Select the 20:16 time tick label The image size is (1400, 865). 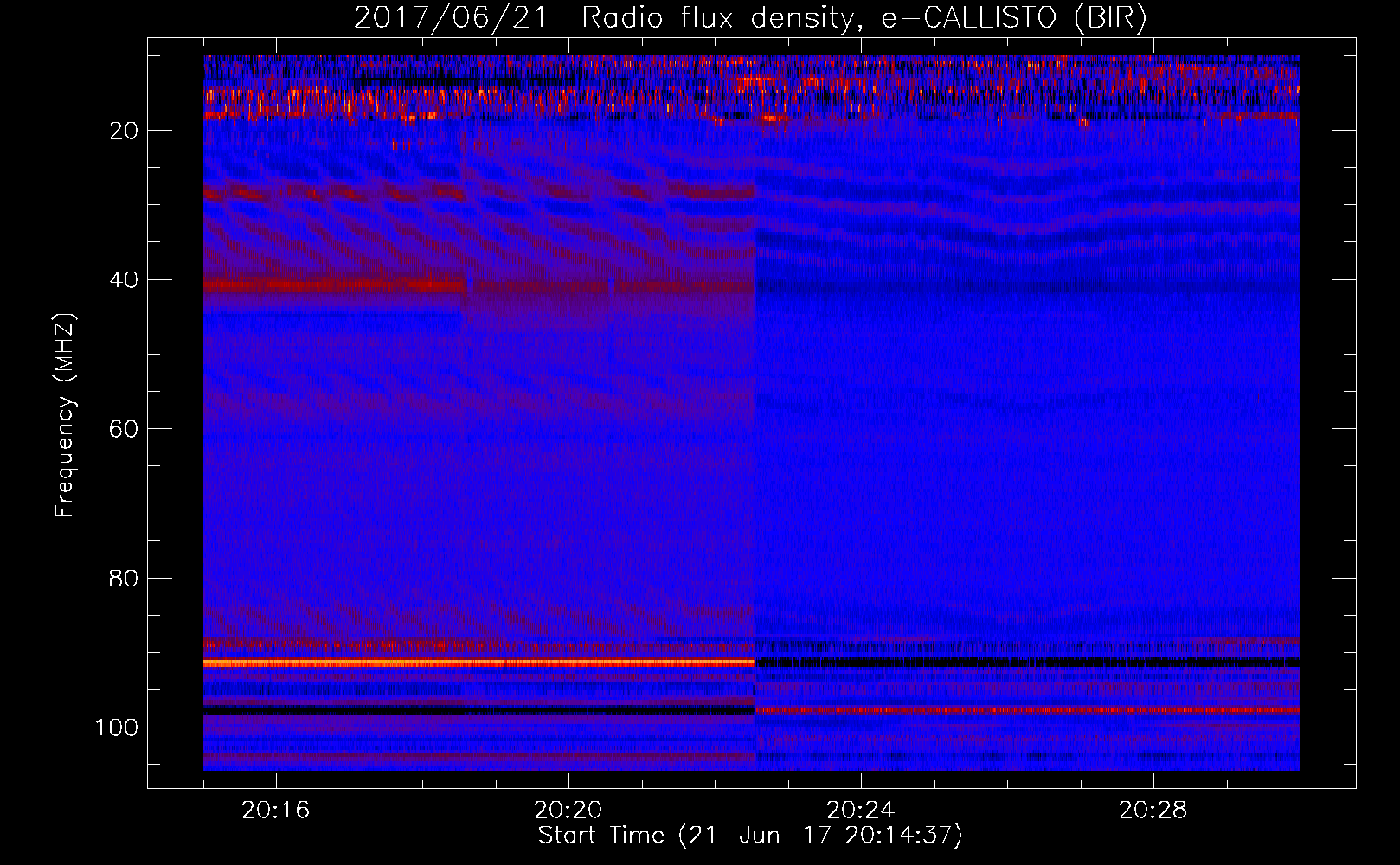click(x=275, y=811)
